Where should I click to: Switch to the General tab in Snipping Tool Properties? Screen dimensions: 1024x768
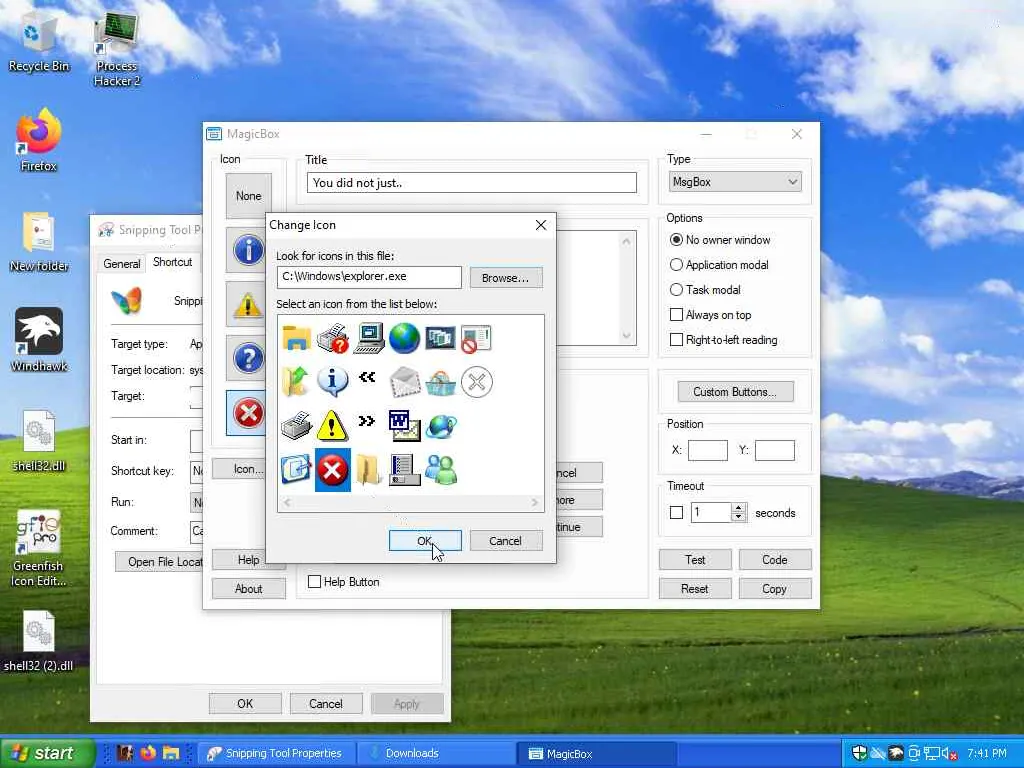121,263
